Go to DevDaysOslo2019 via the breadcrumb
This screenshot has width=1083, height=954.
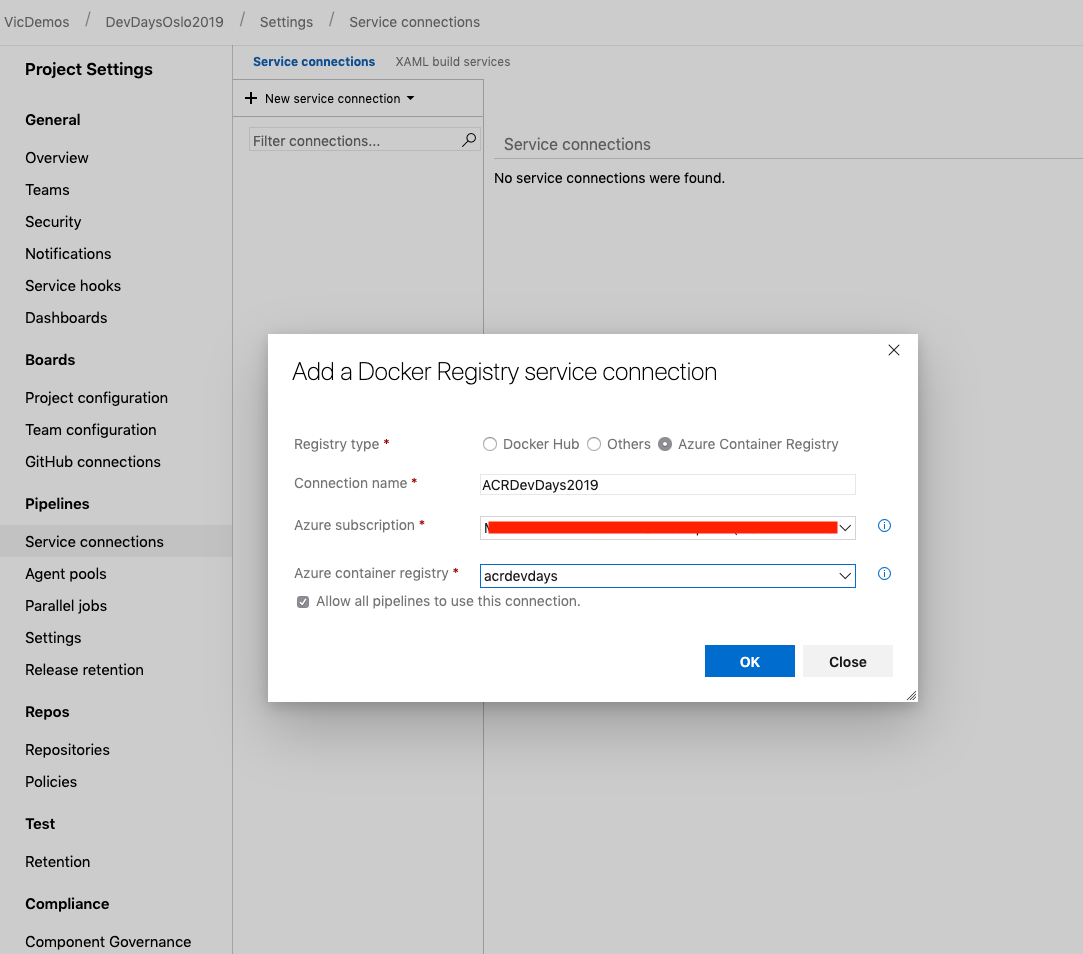(164, 21)
